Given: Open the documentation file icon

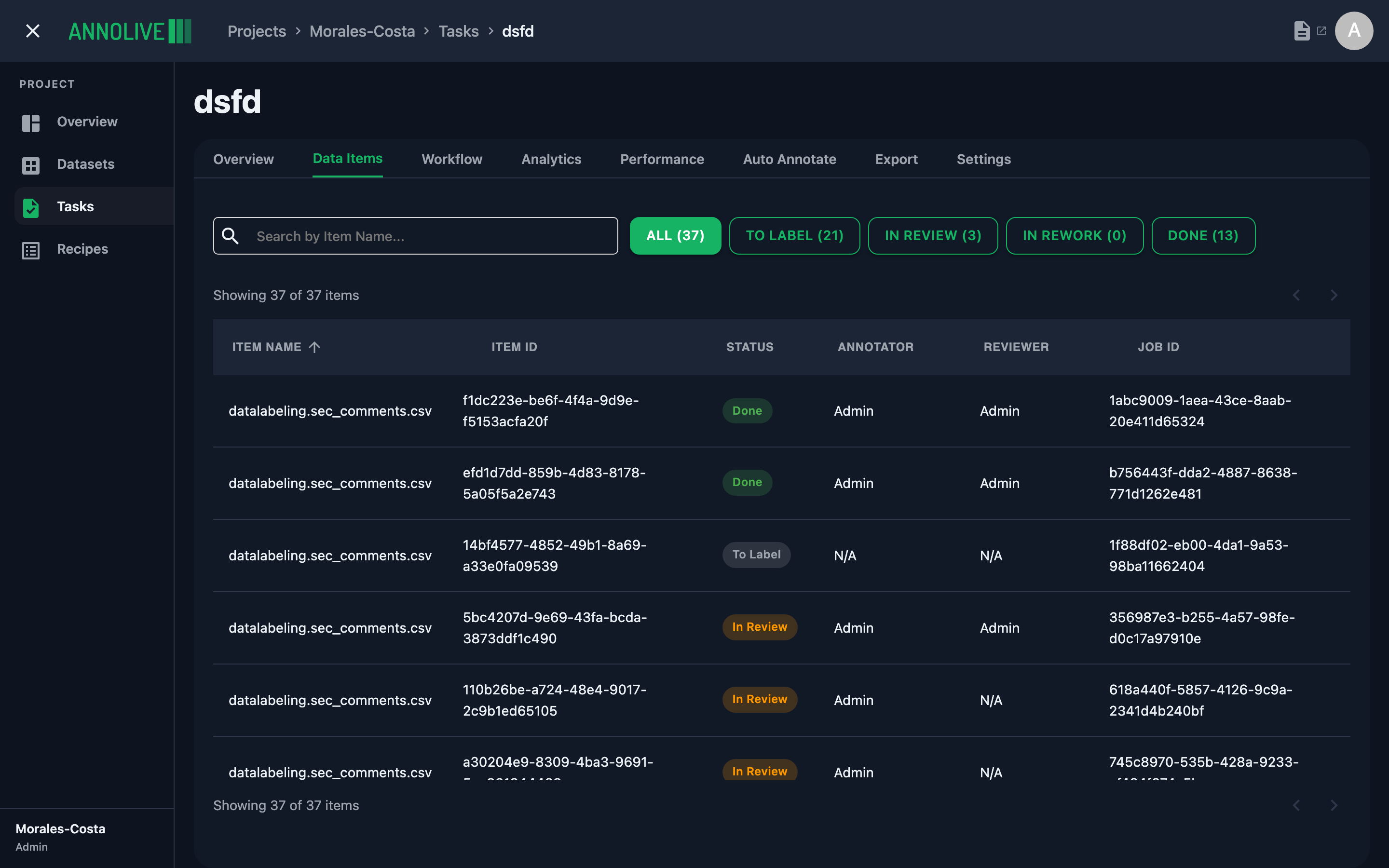Looking at the screenshot, I should pyautogui.click(x=1302, y=31).
